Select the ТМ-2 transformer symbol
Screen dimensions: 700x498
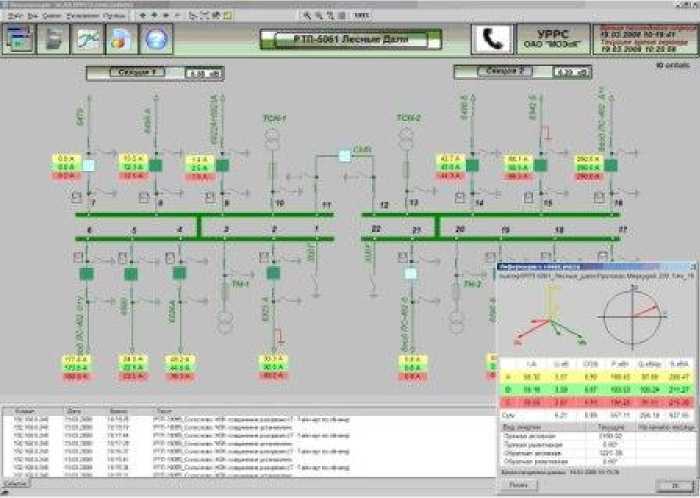(456, 322)
